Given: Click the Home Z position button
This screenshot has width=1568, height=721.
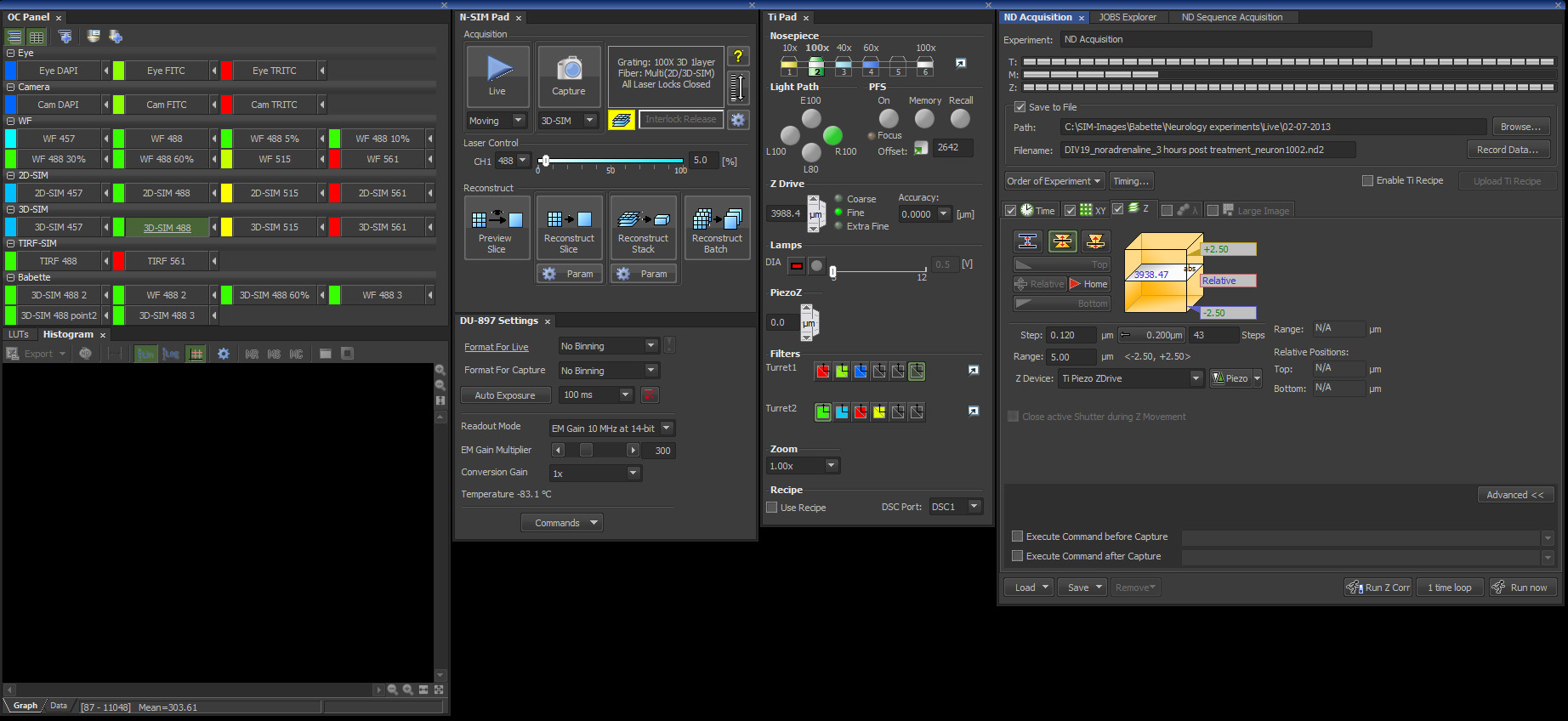Looking at the screenshot, I should pos(1088,284).
